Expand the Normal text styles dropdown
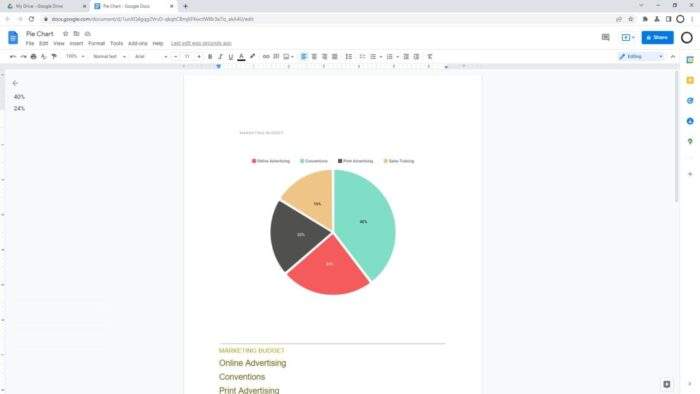Screen dimensions: 700x394 109,57
